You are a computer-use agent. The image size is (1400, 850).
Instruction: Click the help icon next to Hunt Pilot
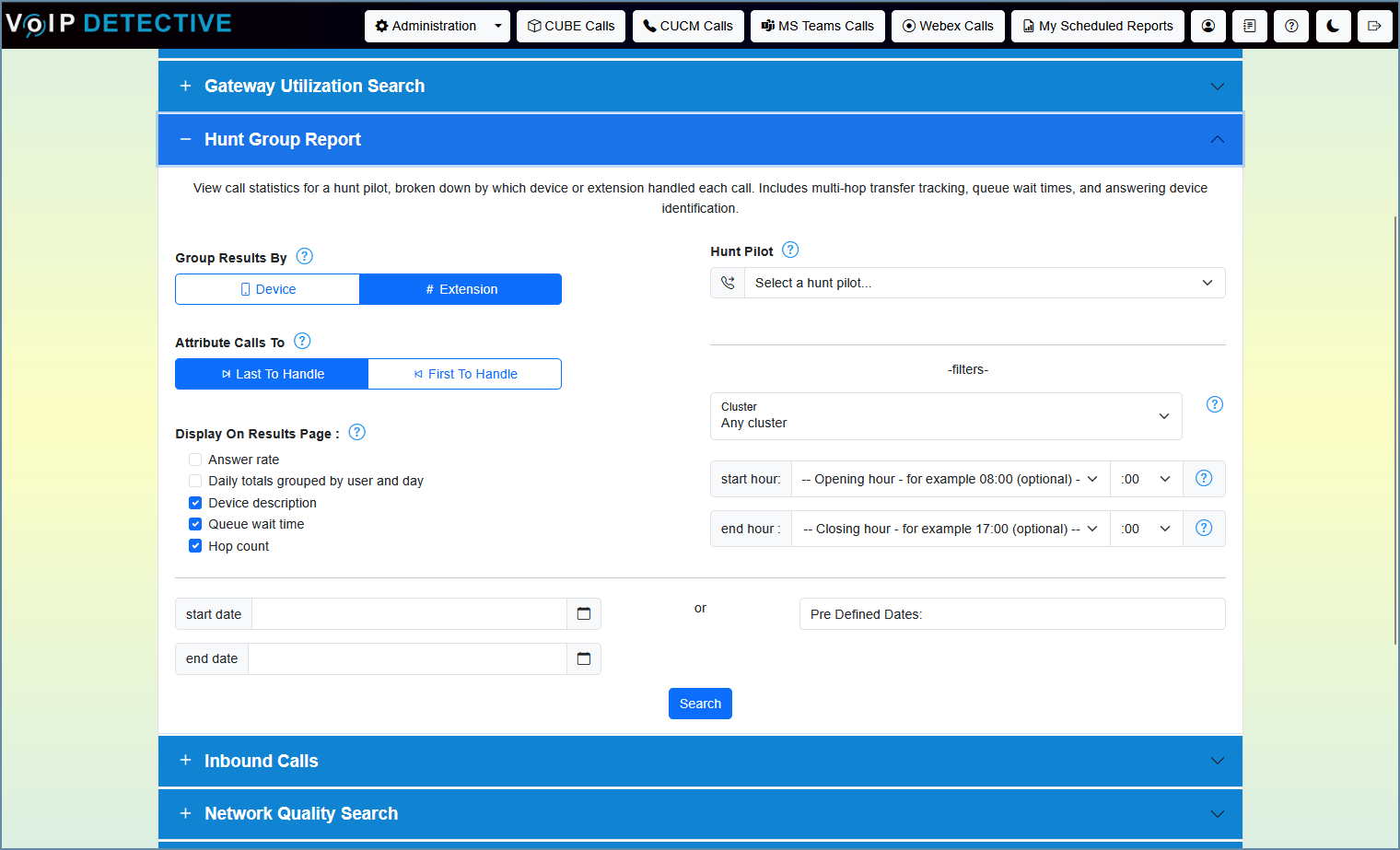click(790, 250)
